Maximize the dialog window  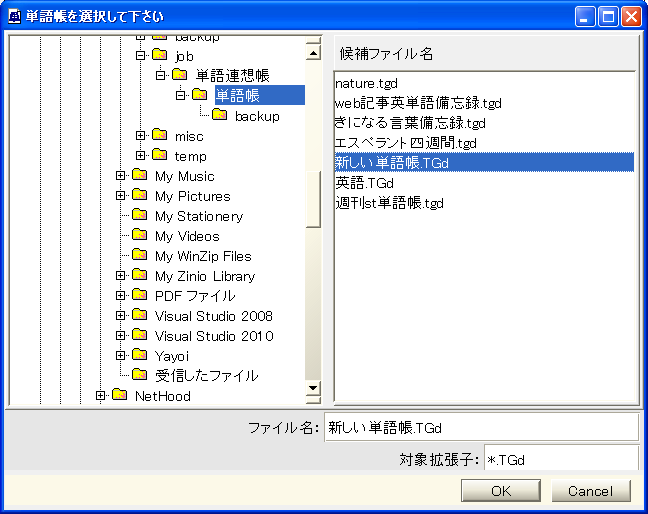click(608, 17)
